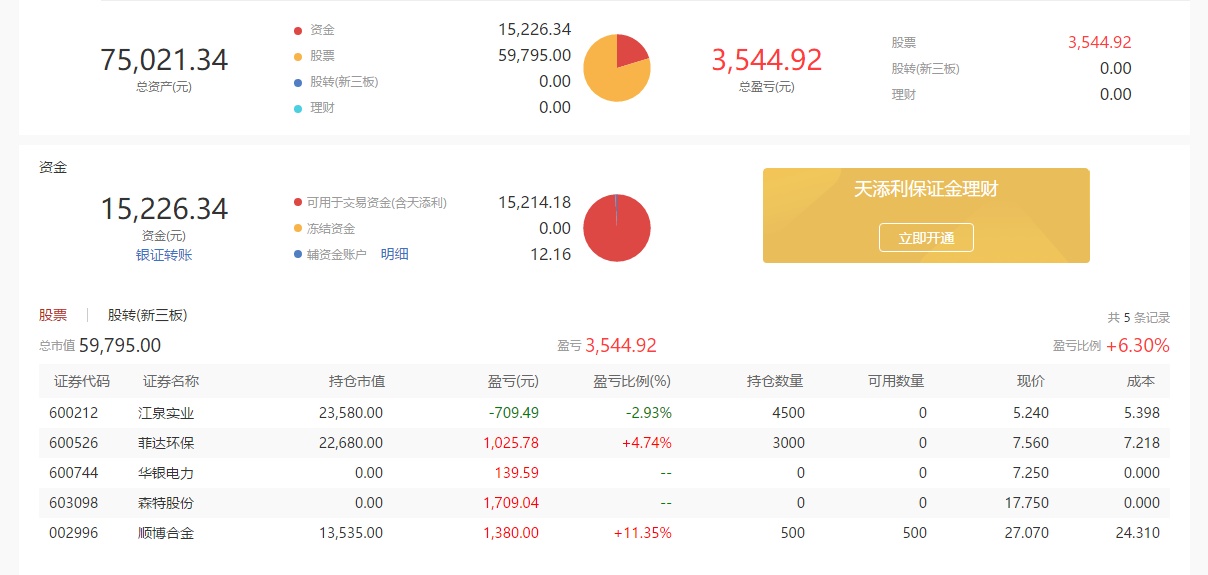Click the blue dot beside 辅资金账户
This screenshot has width=1208, height=575.
point(298,255)
